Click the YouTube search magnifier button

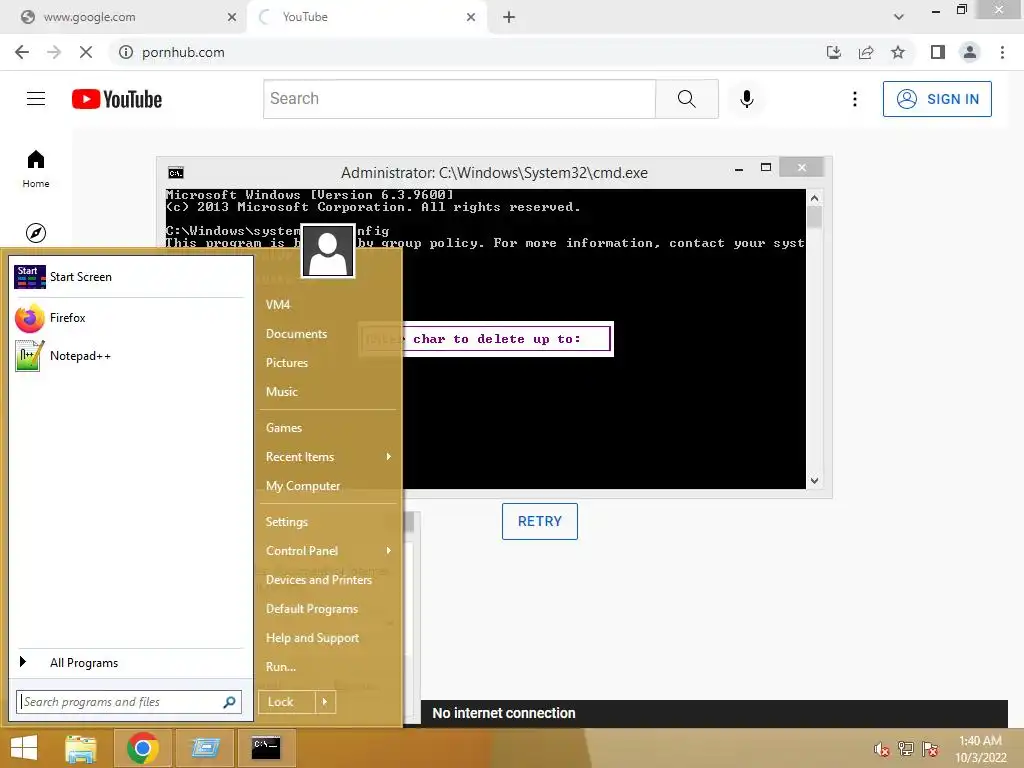pyautogui.click(x=686, y=99)
